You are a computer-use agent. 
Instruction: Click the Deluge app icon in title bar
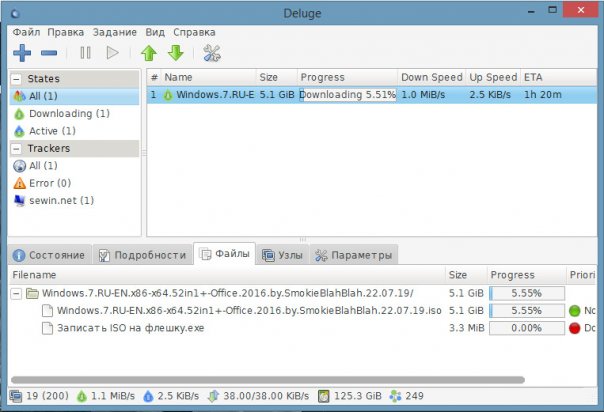click(15, 14)
